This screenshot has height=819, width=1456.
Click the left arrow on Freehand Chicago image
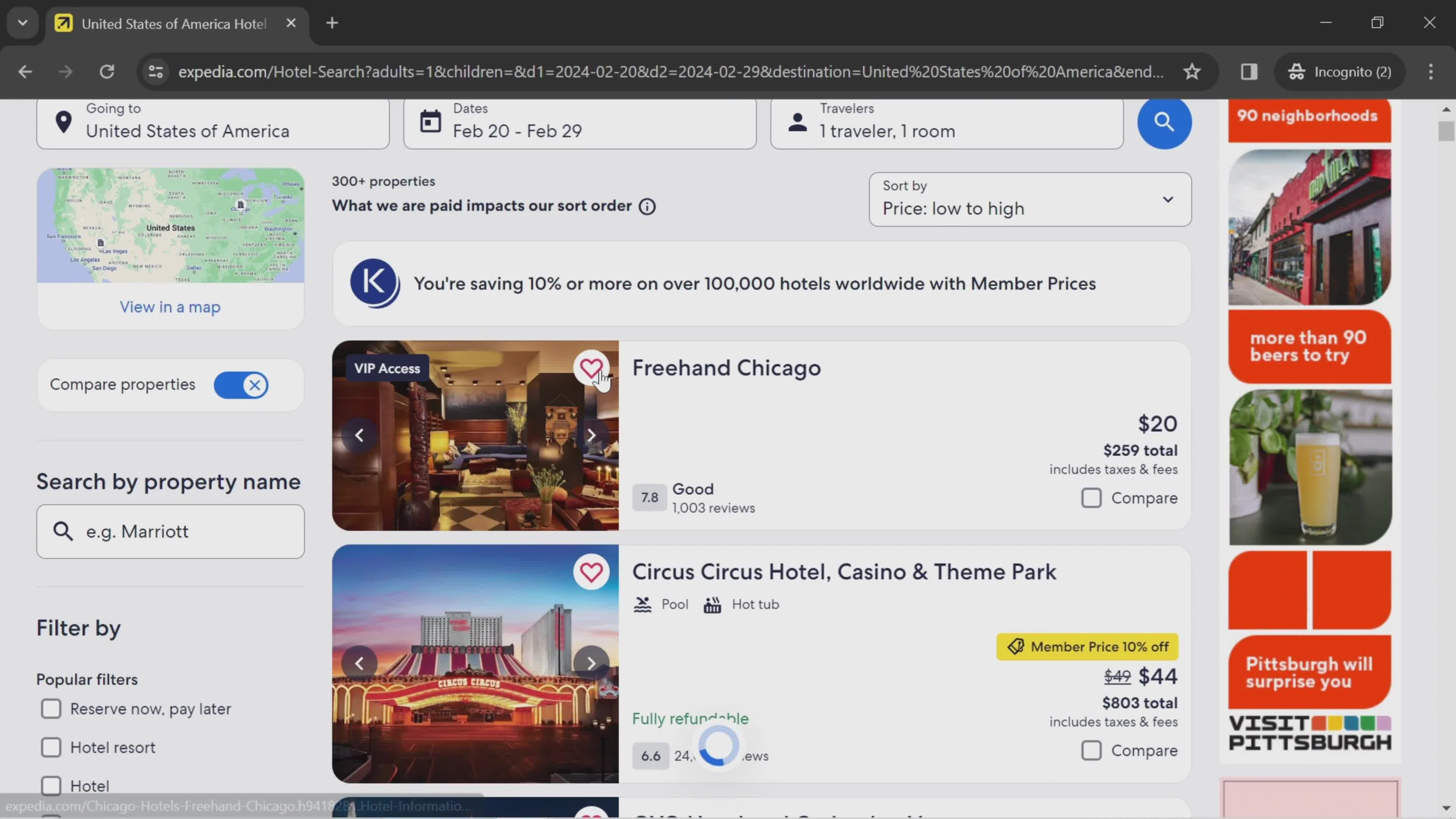pyautogui.click(x=358, y=434)
